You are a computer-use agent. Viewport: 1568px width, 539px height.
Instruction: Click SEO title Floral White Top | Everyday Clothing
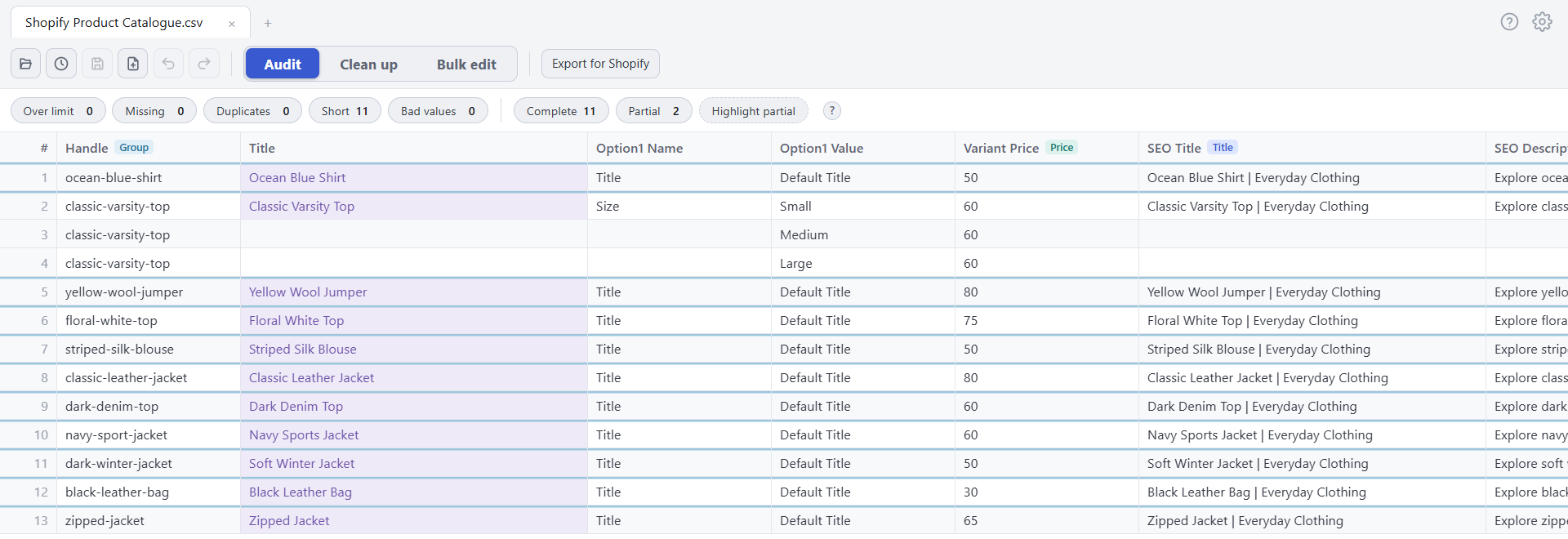(x=1312, y=321)
